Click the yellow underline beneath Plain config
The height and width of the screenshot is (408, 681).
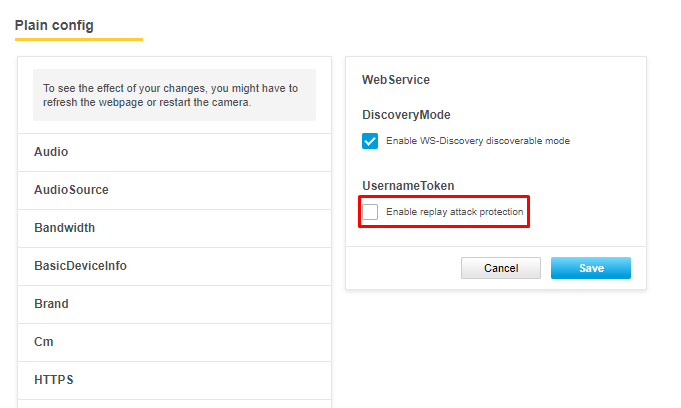pyautogui.click(x=79, y=40)
